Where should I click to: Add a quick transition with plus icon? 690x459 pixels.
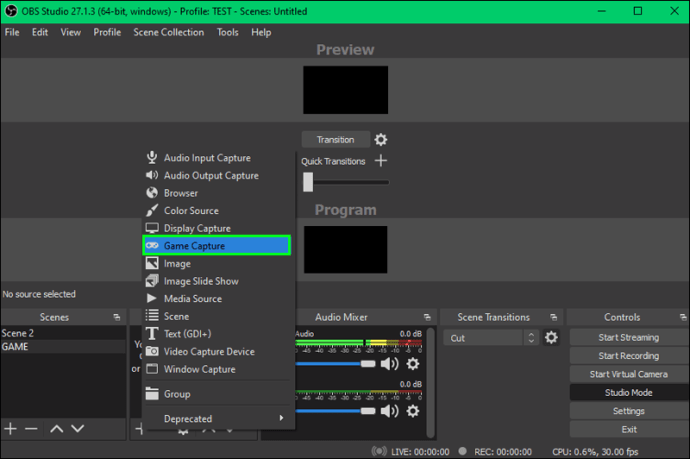(x=381, y=161)
